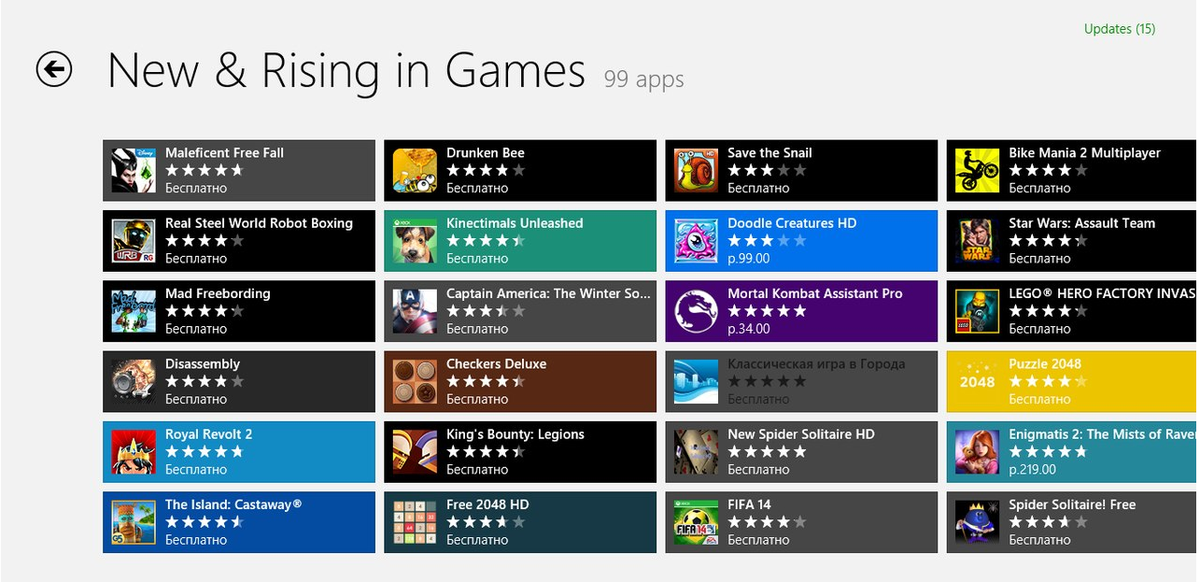Open the LEGO HERO FACTORY INVAS title

tap(1102, 294)
